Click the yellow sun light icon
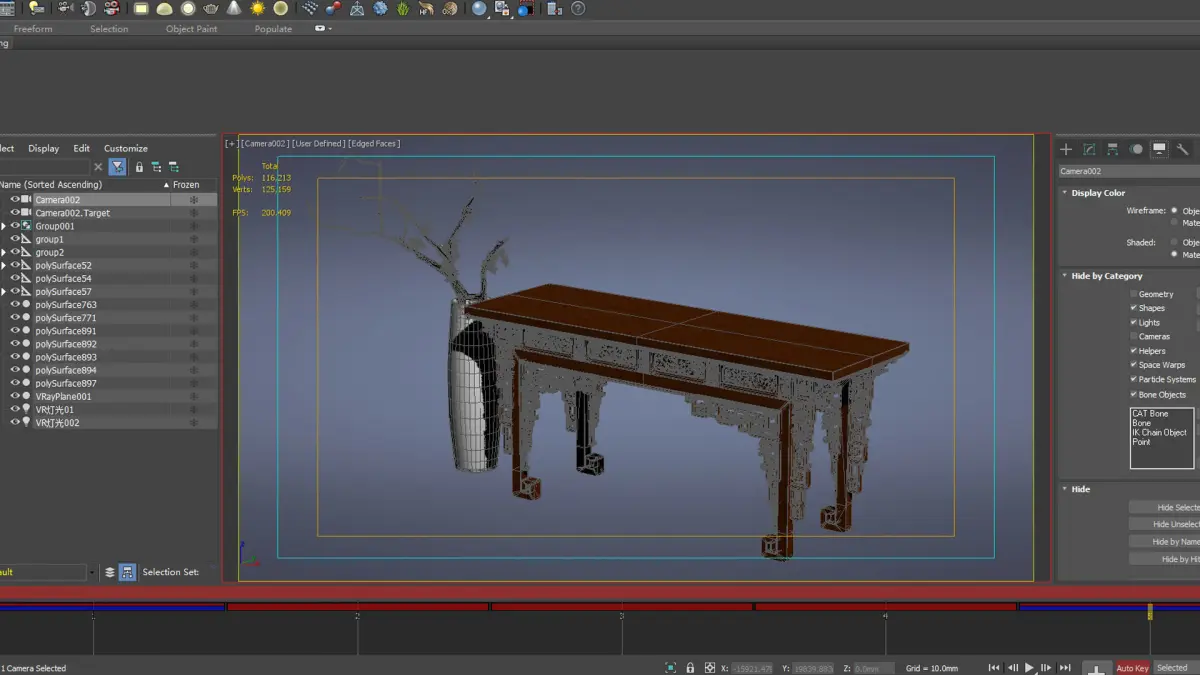Viewport: 1200px width, 675px height. coord(258,8)
